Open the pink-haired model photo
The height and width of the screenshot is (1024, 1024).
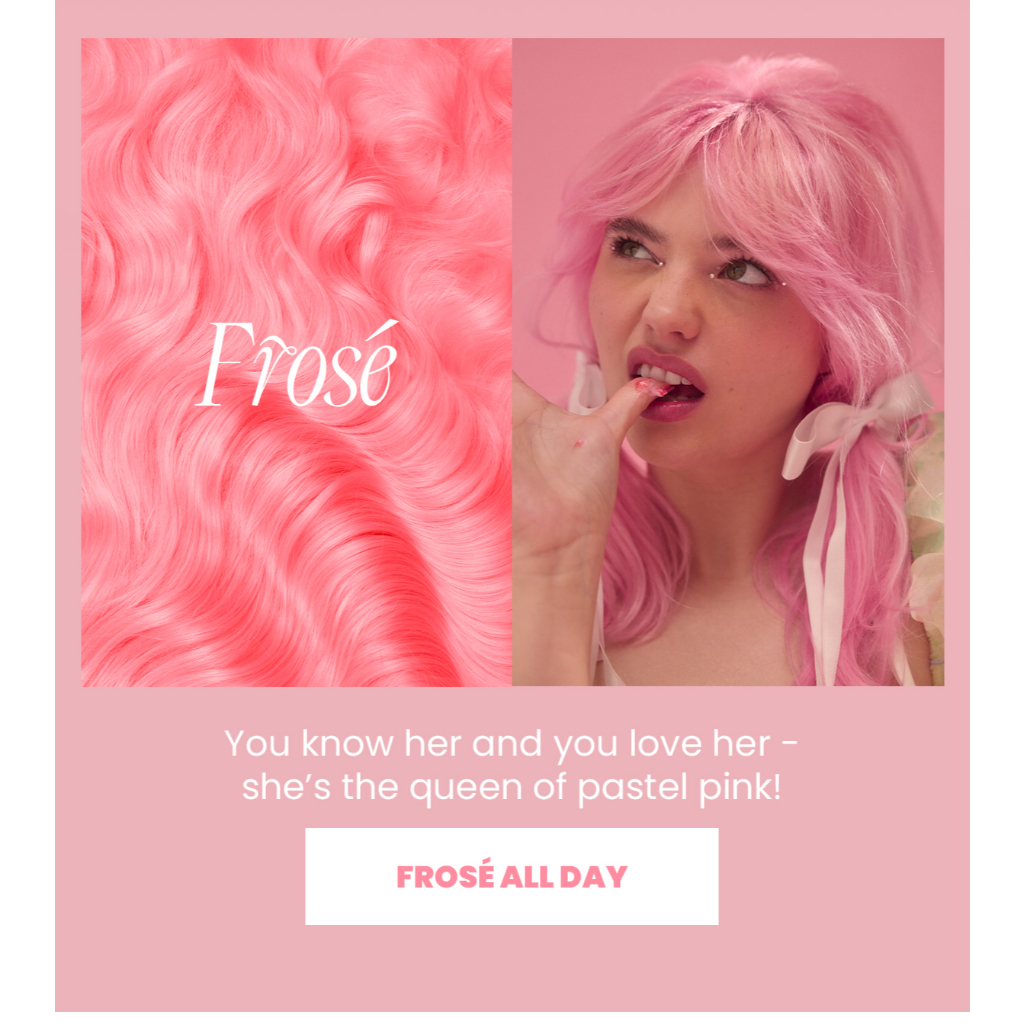[x=728, y=362]
